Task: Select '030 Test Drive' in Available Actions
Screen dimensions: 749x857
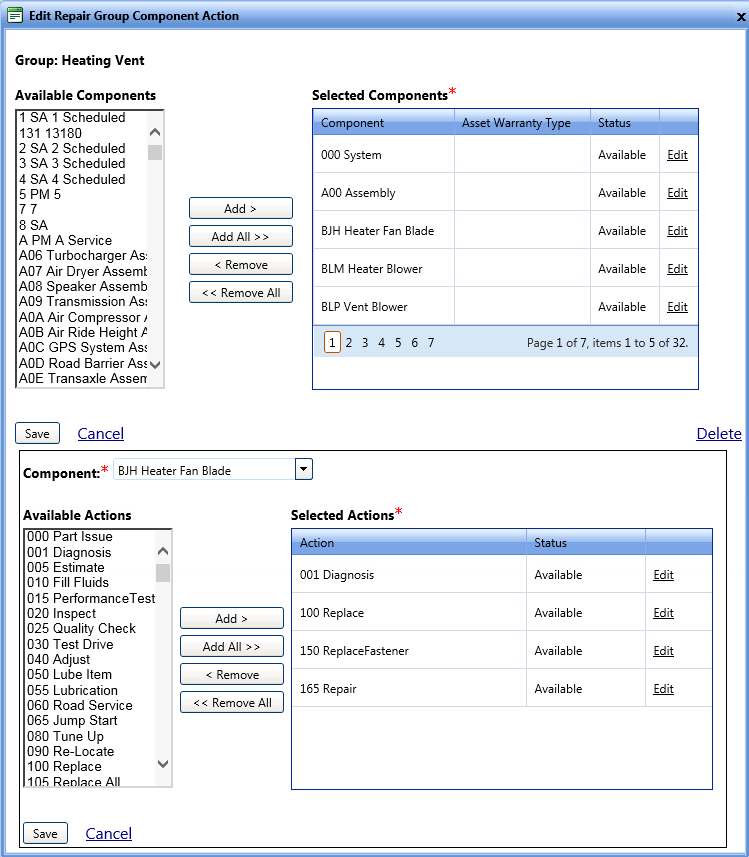Action: coord(70,644)
